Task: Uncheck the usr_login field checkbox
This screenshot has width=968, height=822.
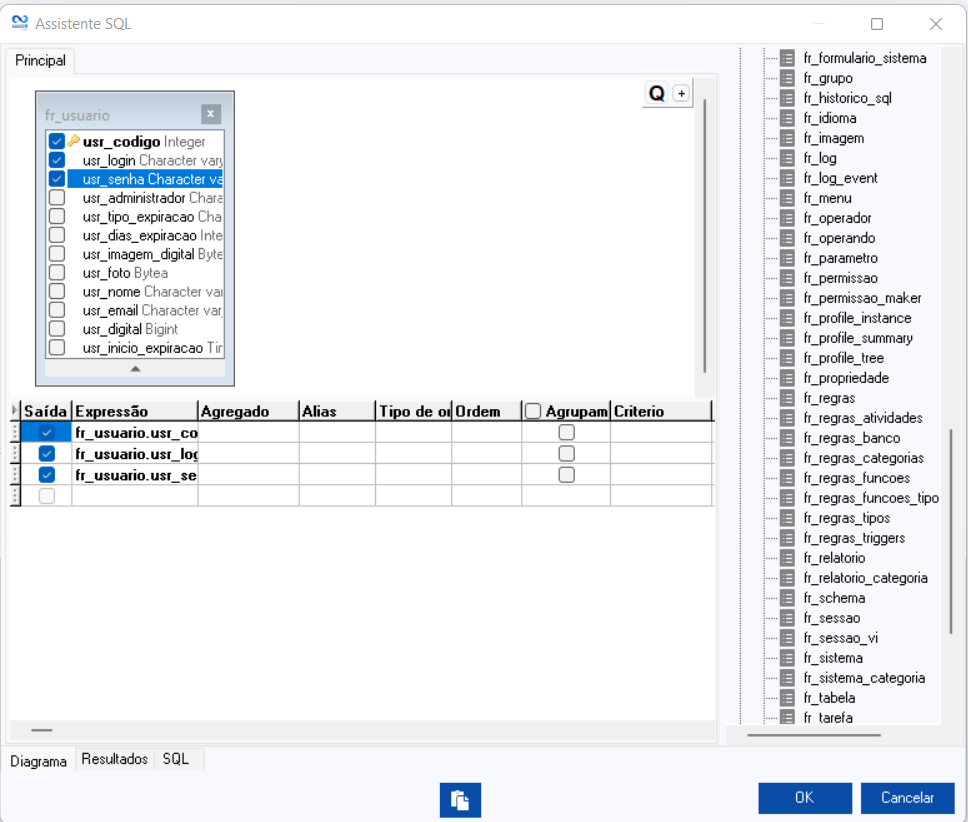Action: (x=57, y=160)
